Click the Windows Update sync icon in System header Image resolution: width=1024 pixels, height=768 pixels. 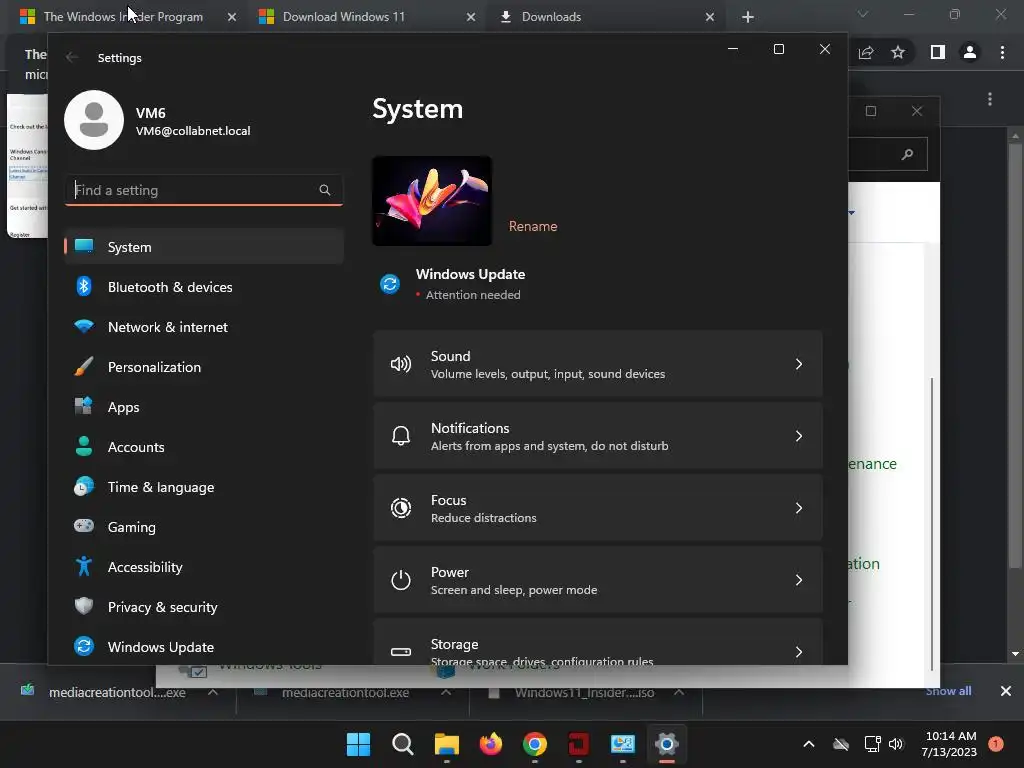click(x=390, y=284)
